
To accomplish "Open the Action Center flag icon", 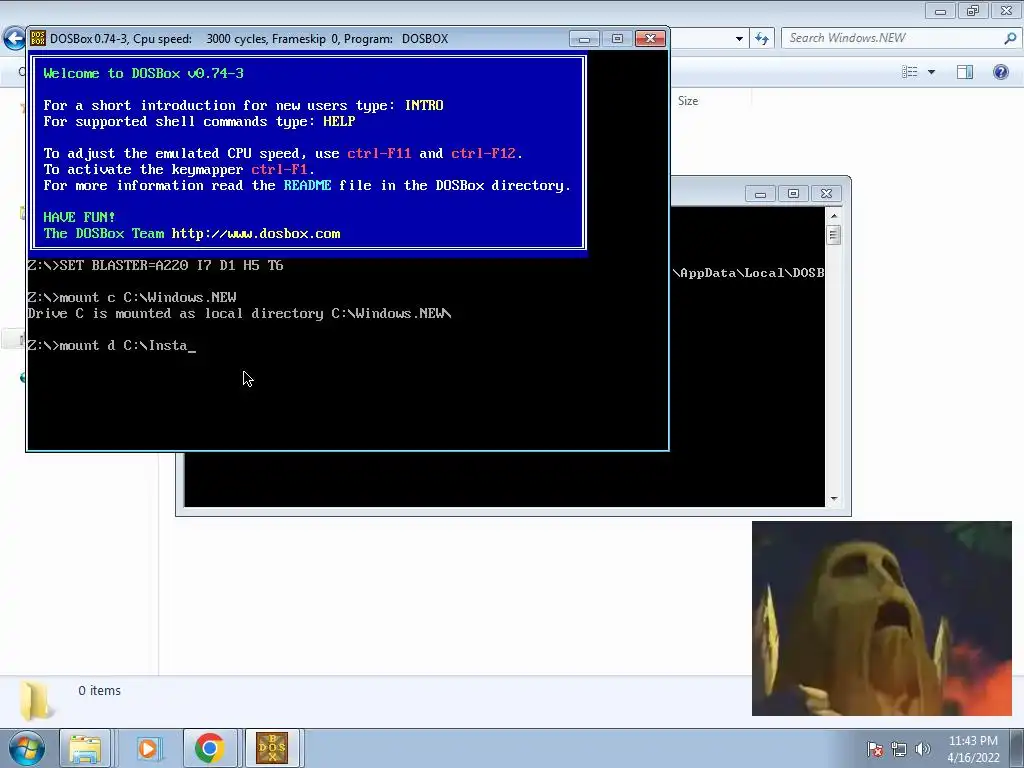I will pos(874,749).
